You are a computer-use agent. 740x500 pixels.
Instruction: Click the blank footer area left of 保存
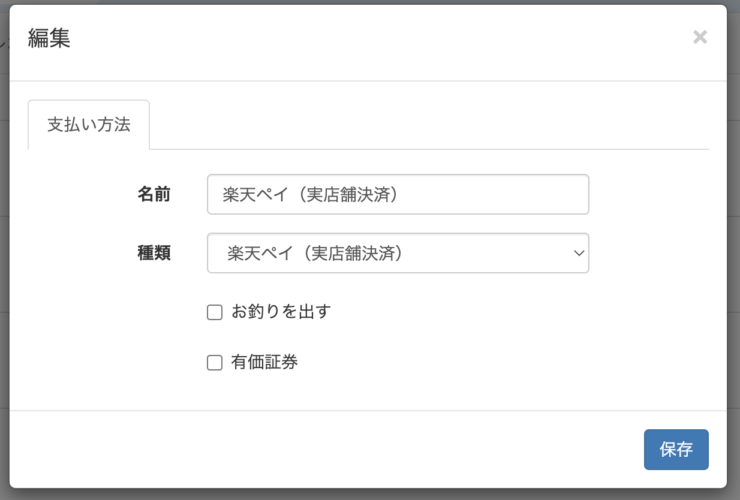[326, 449]
